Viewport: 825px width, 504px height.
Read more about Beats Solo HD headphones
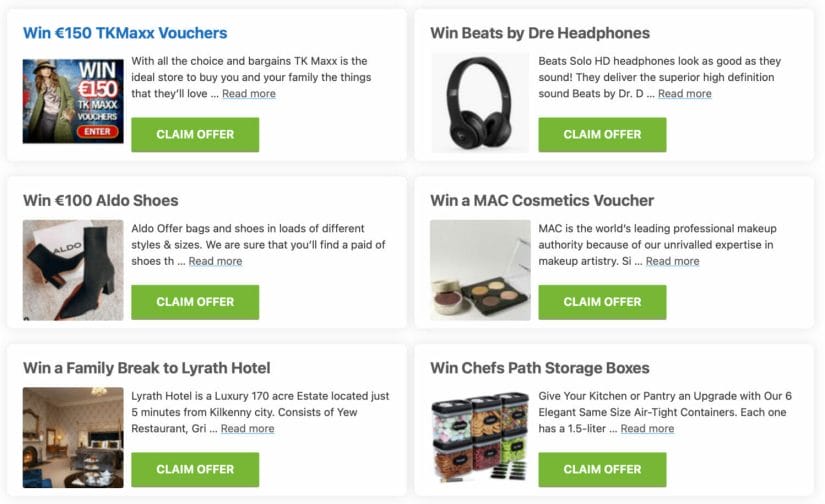(x=685, y=94)
